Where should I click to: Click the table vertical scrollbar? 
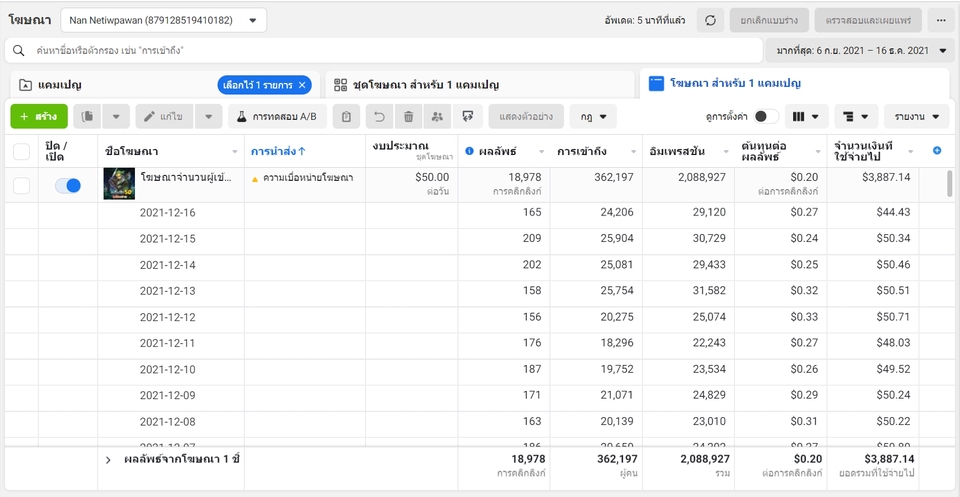coord(950,184)
